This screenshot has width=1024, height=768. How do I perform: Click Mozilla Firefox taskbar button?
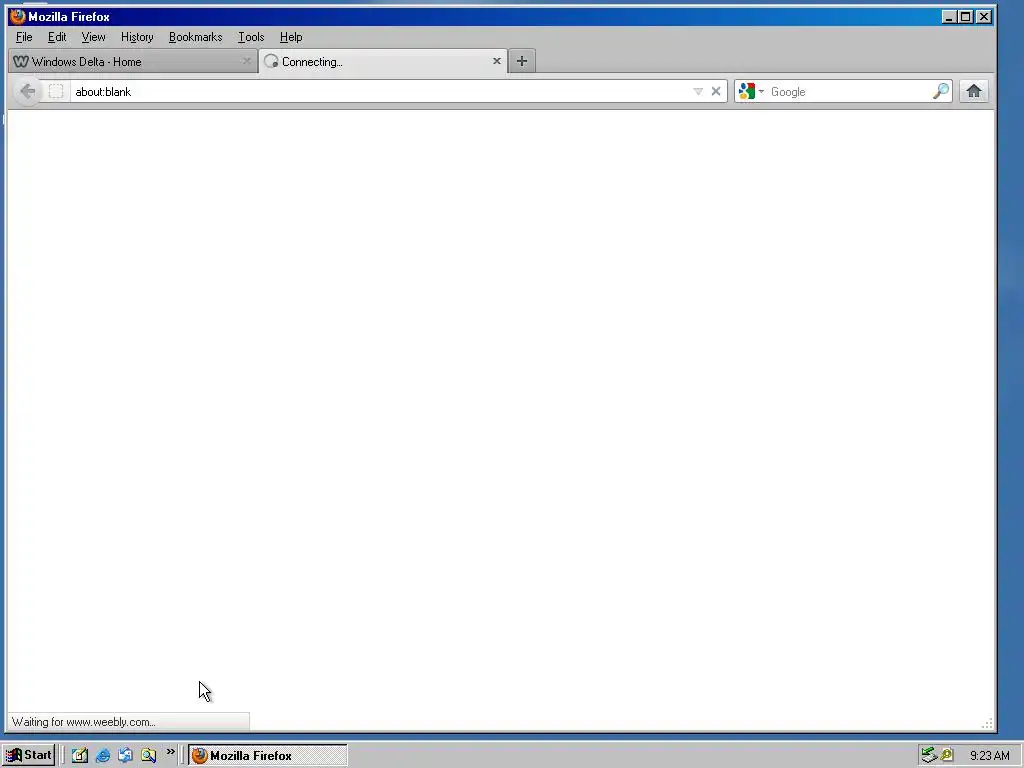(268, 756)
